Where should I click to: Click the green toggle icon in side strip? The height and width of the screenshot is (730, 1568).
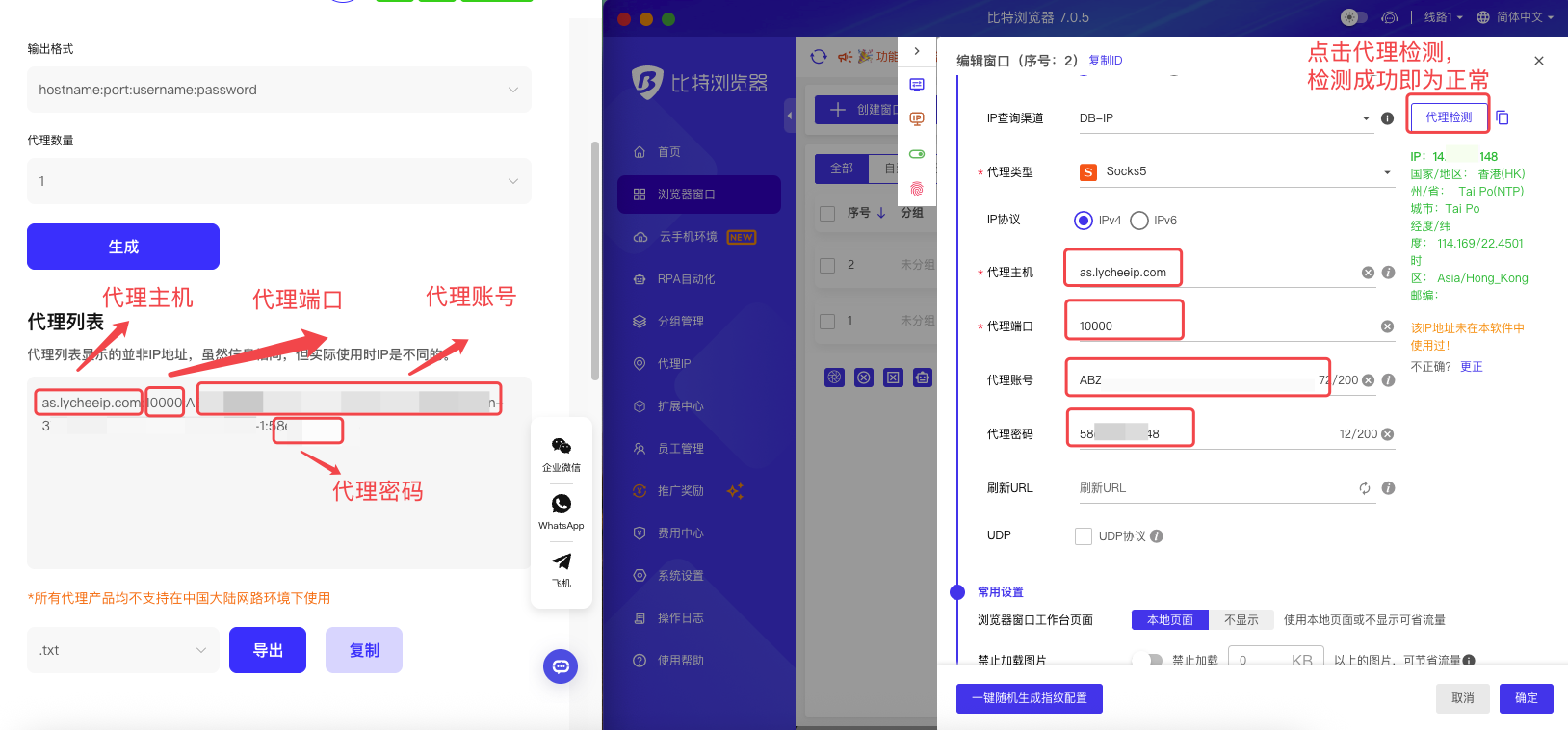pyautogui.click(x=917, y=154)
